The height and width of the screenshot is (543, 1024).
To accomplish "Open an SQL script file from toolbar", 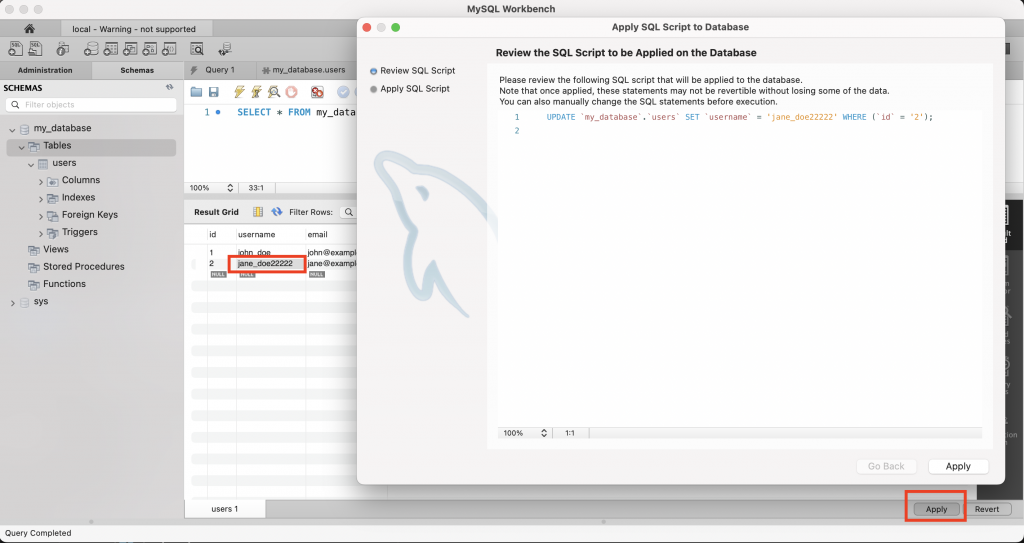I will point(35,48).
